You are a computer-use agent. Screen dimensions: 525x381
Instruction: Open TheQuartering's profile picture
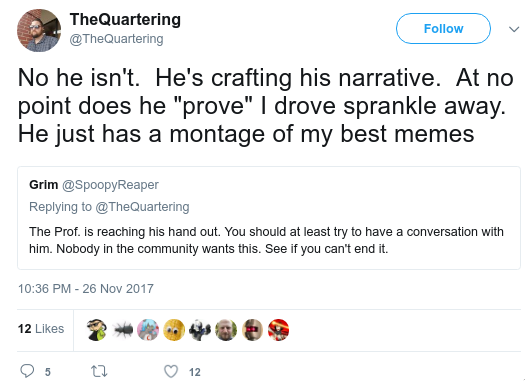[39, 30]
